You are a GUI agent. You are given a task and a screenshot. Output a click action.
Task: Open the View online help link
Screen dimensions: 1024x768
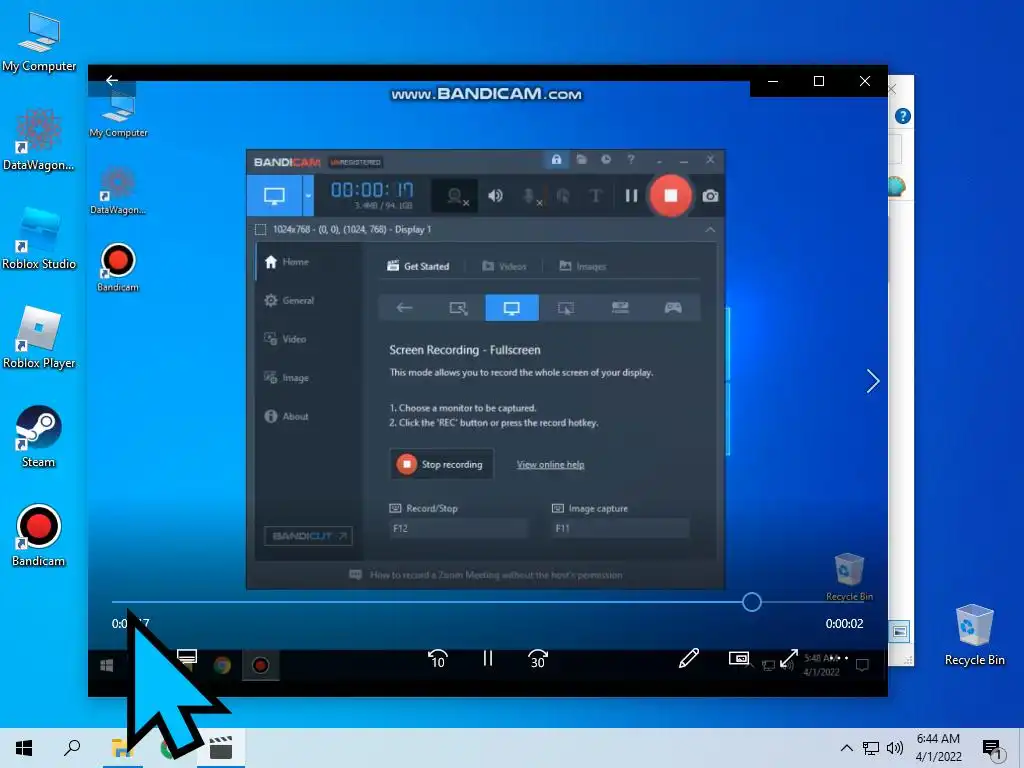tap(551, 464)
